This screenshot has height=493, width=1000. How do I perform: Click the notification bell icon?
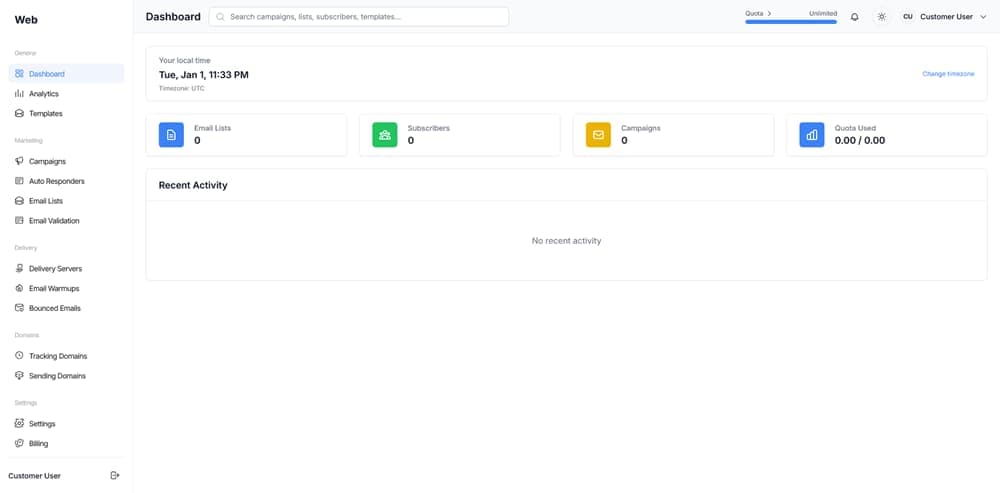click(x=854, y=17)
